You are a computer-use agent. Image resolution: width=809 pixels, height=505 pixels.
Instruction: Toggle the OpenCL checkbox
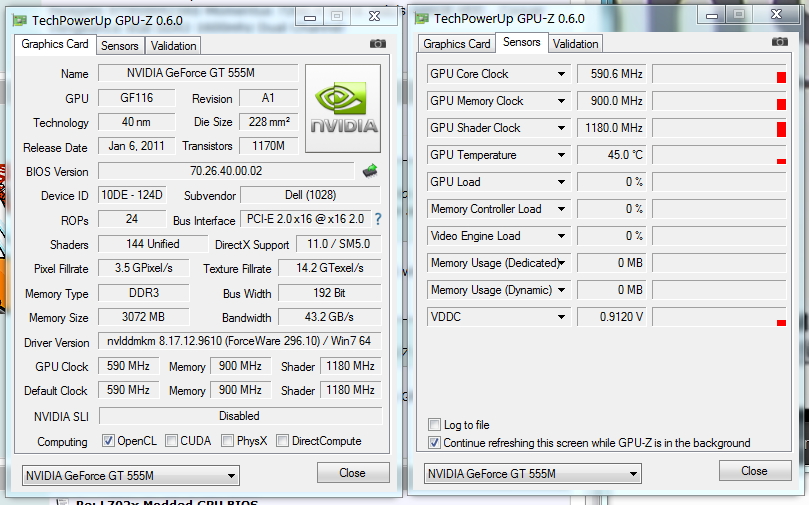tap(108, 441)
